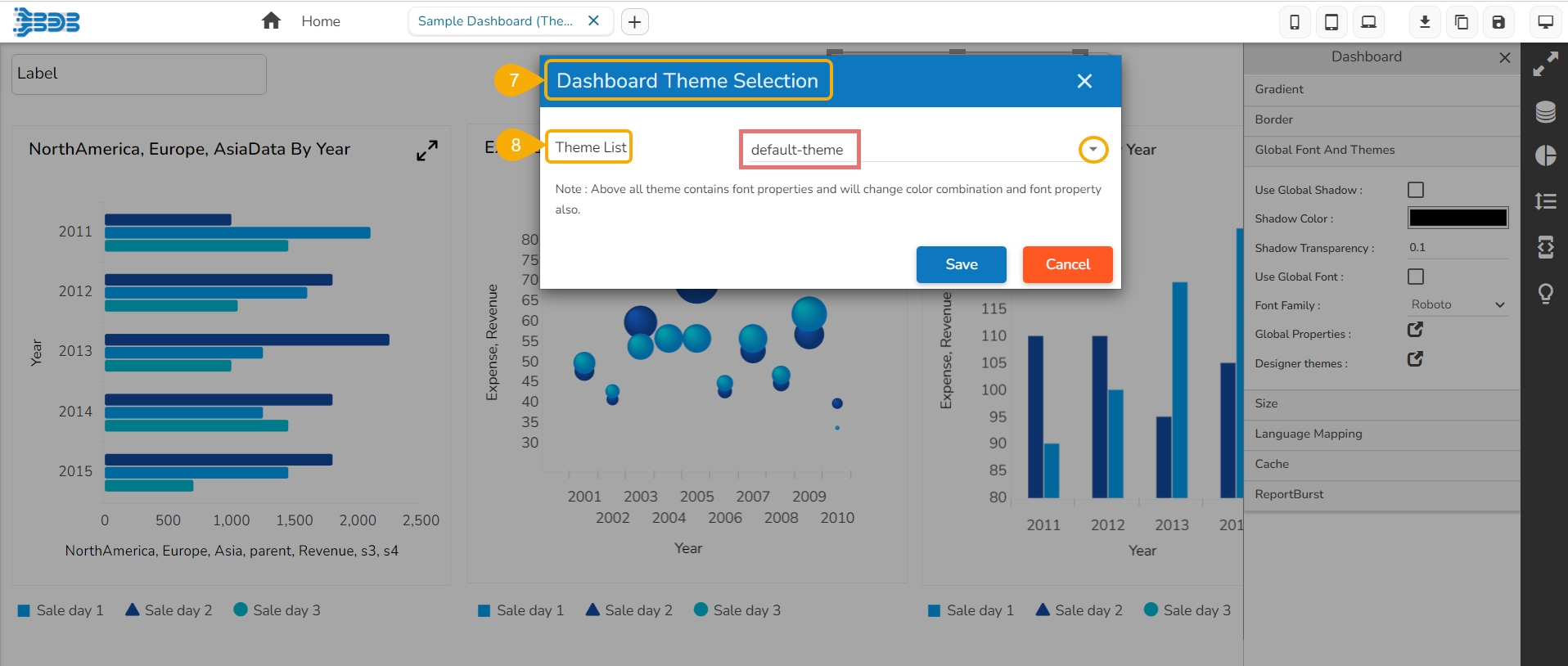Add a new tab with plus button

point(634,22)
